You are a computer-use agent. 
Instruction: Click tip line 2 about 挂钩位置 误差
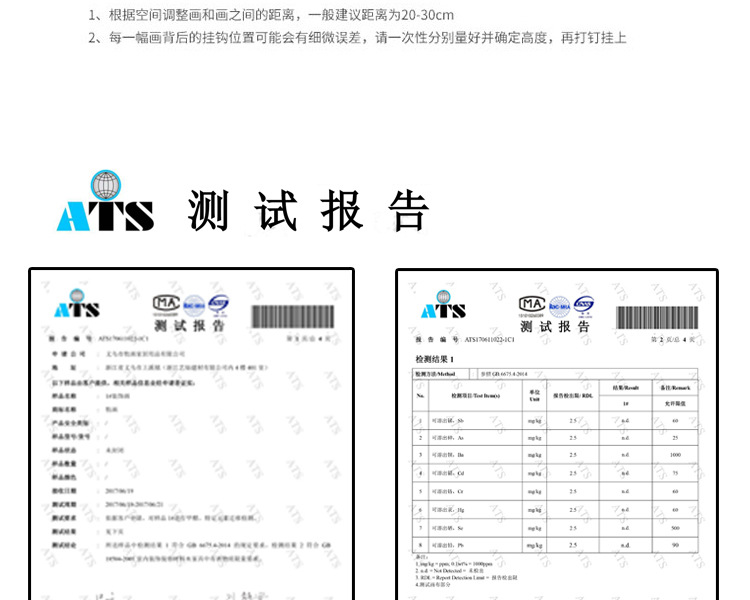coord(357,37)
